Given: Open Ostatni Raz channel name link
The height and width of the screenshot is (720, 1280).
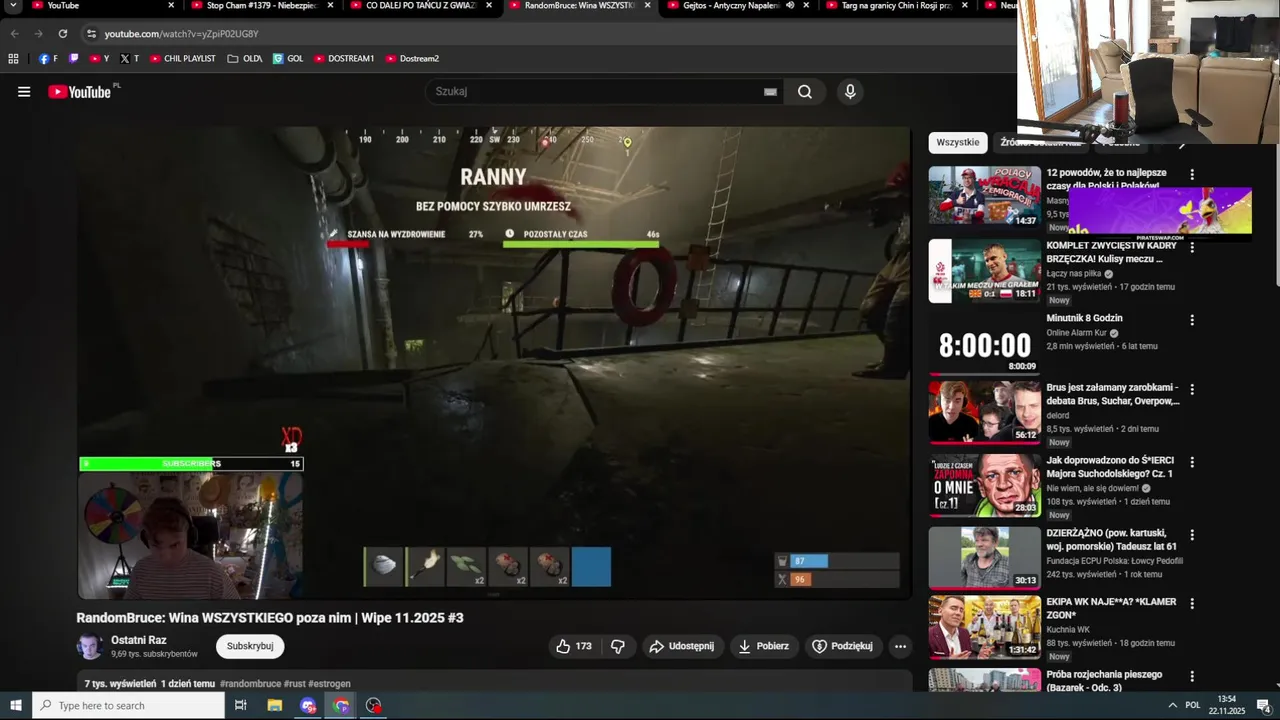Looking at the screenshot, I should click(x=139, y=640).
